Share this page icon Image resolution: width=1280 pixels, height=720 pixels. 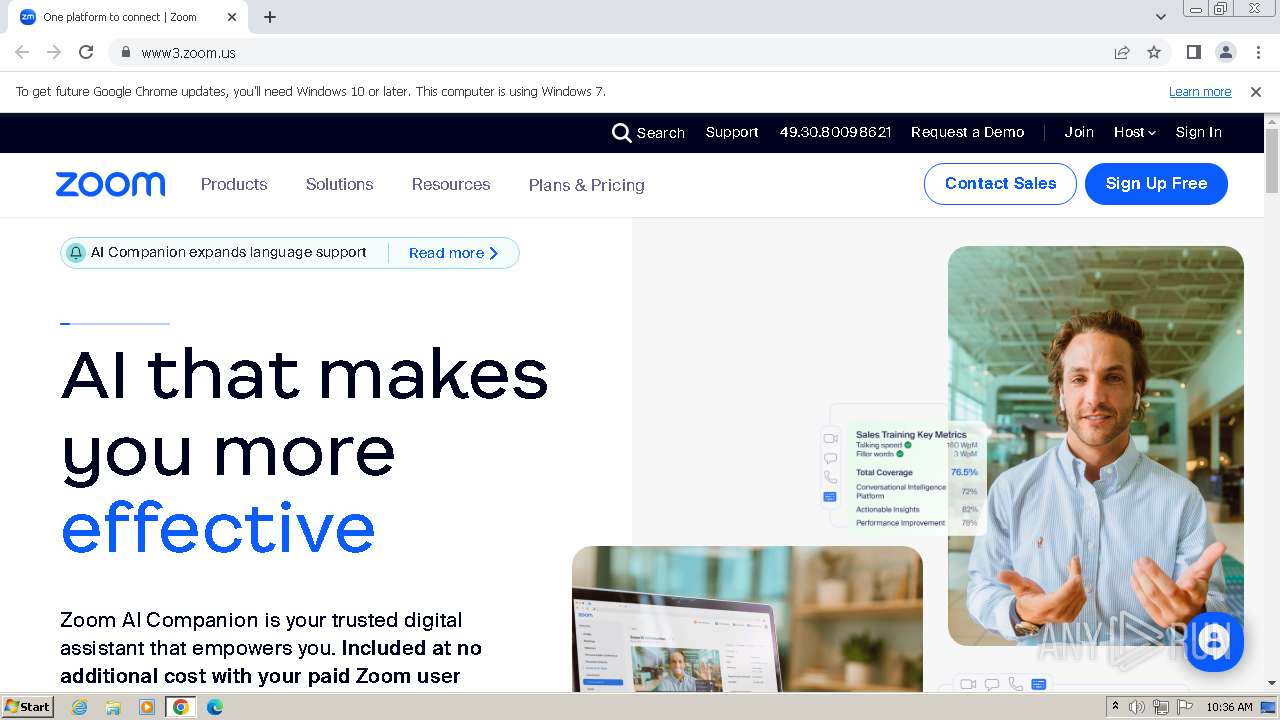[x=1122, y=52]
